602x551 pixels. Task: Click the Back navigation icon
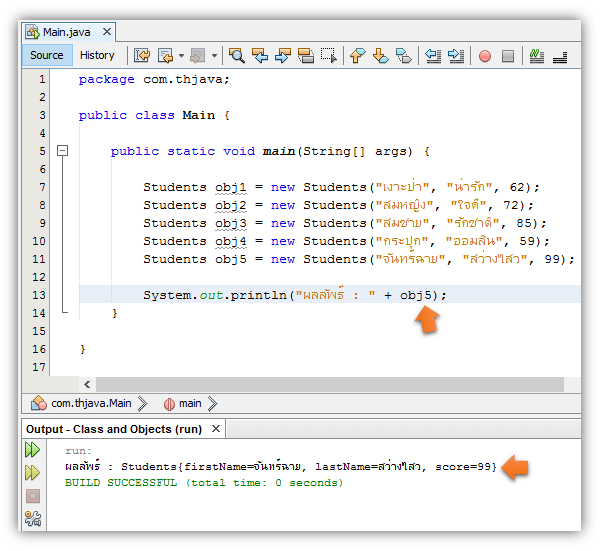pyautogui.click(x=166, y=56)
